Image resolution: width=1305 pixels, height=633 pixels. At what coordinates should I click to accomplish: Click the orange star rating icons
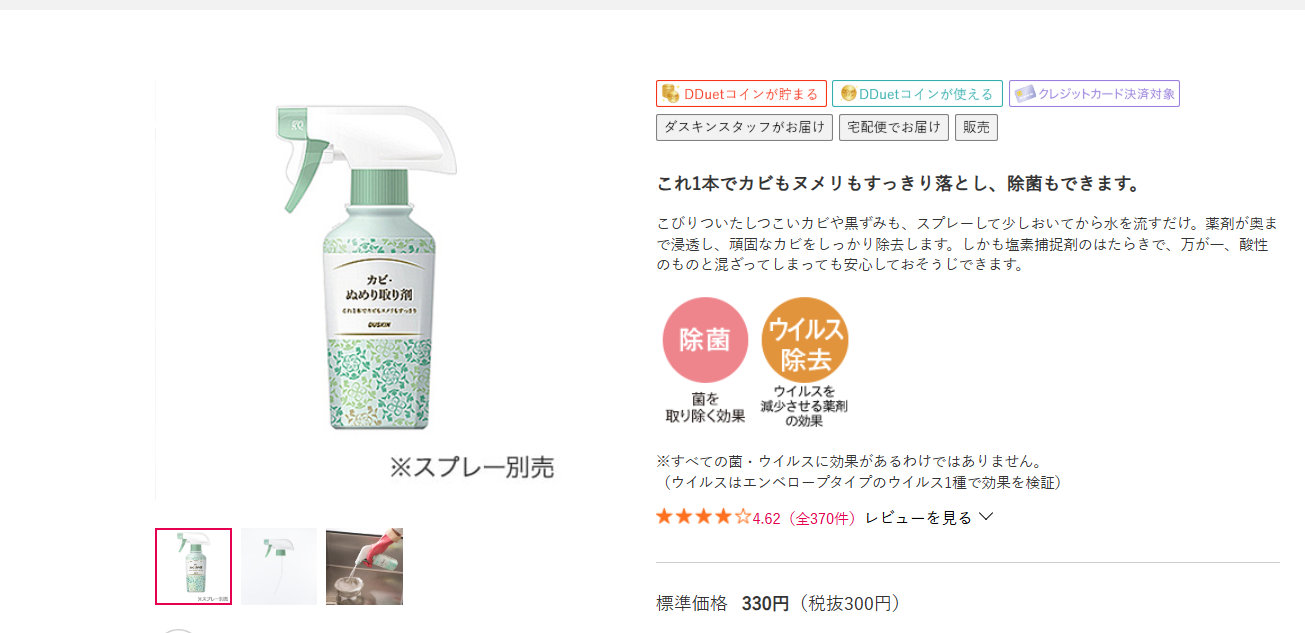coord(703,517)
